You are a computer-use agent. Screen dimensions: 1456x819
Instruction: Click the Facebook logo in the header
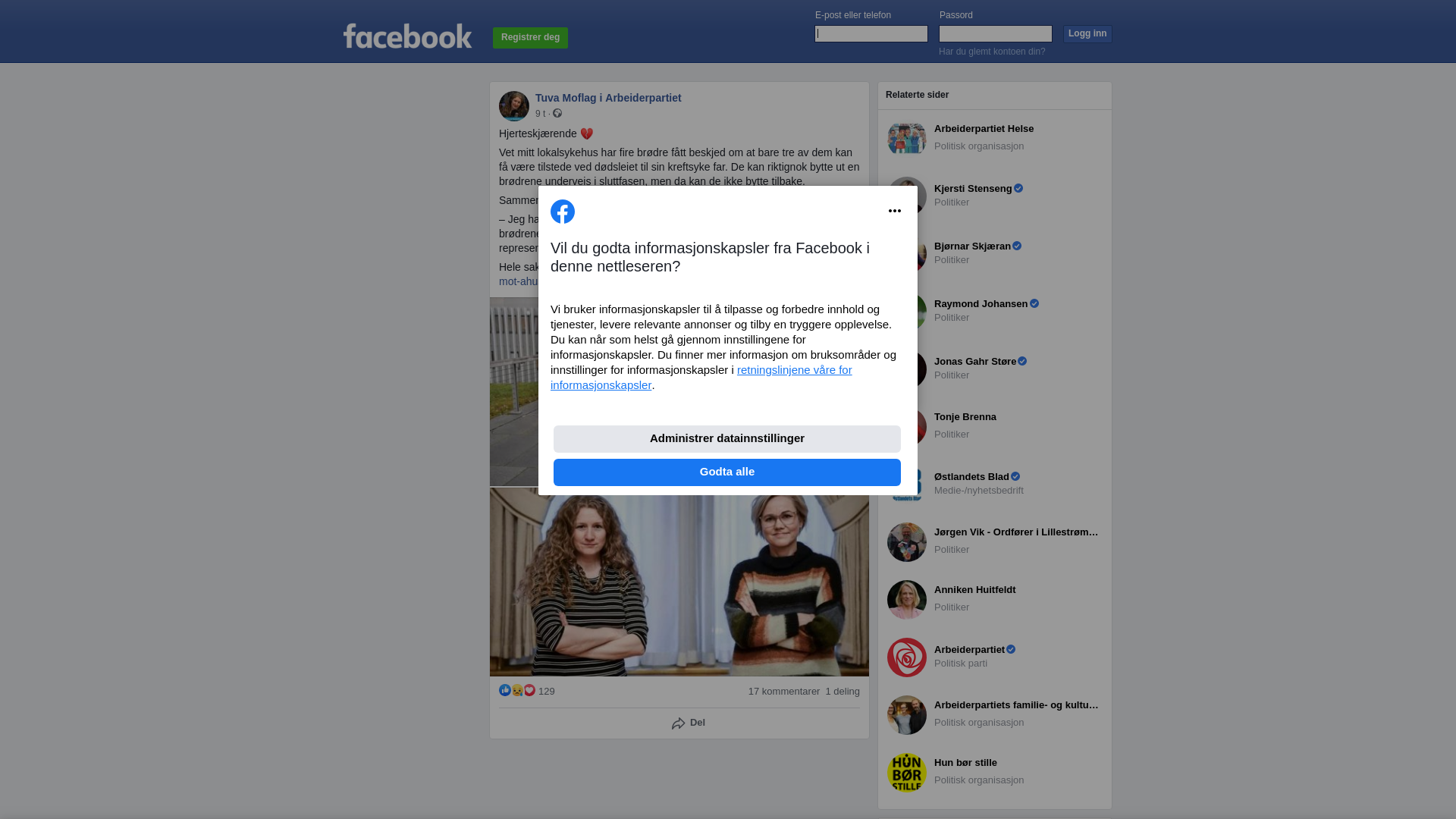407,36
